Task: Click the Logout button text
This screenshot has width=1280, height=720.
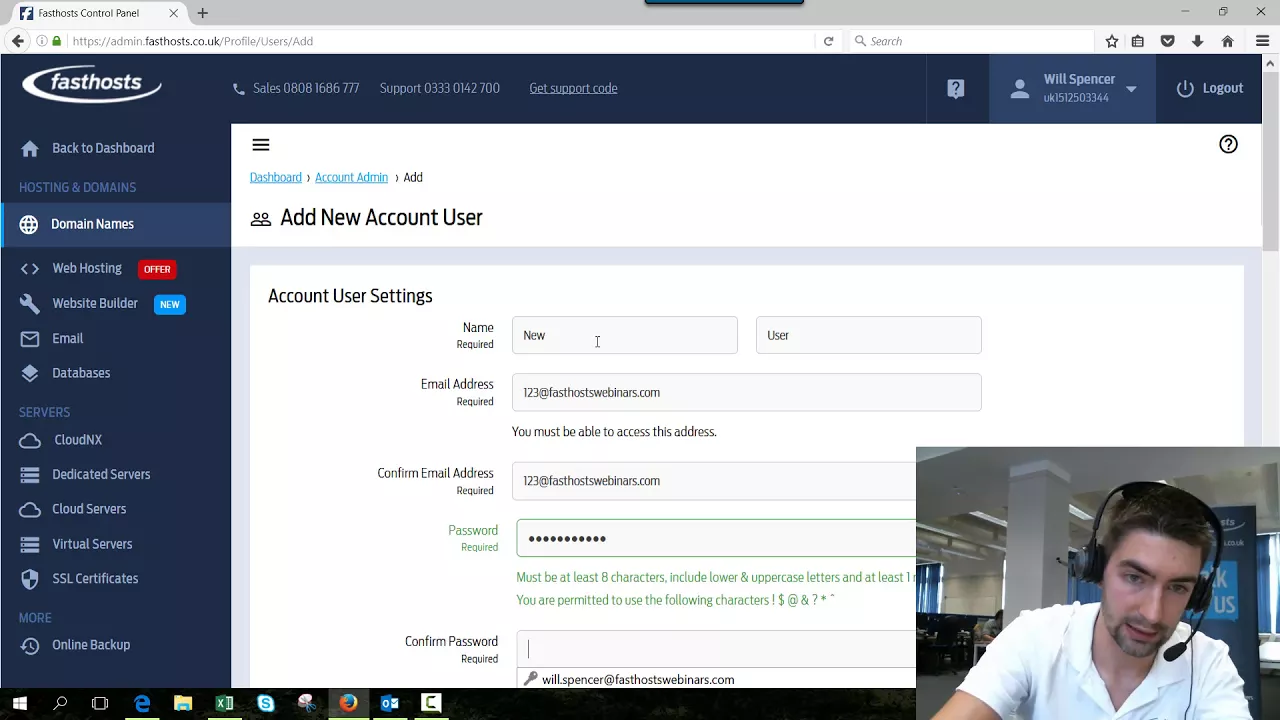Action: [x=1223, y=88]
